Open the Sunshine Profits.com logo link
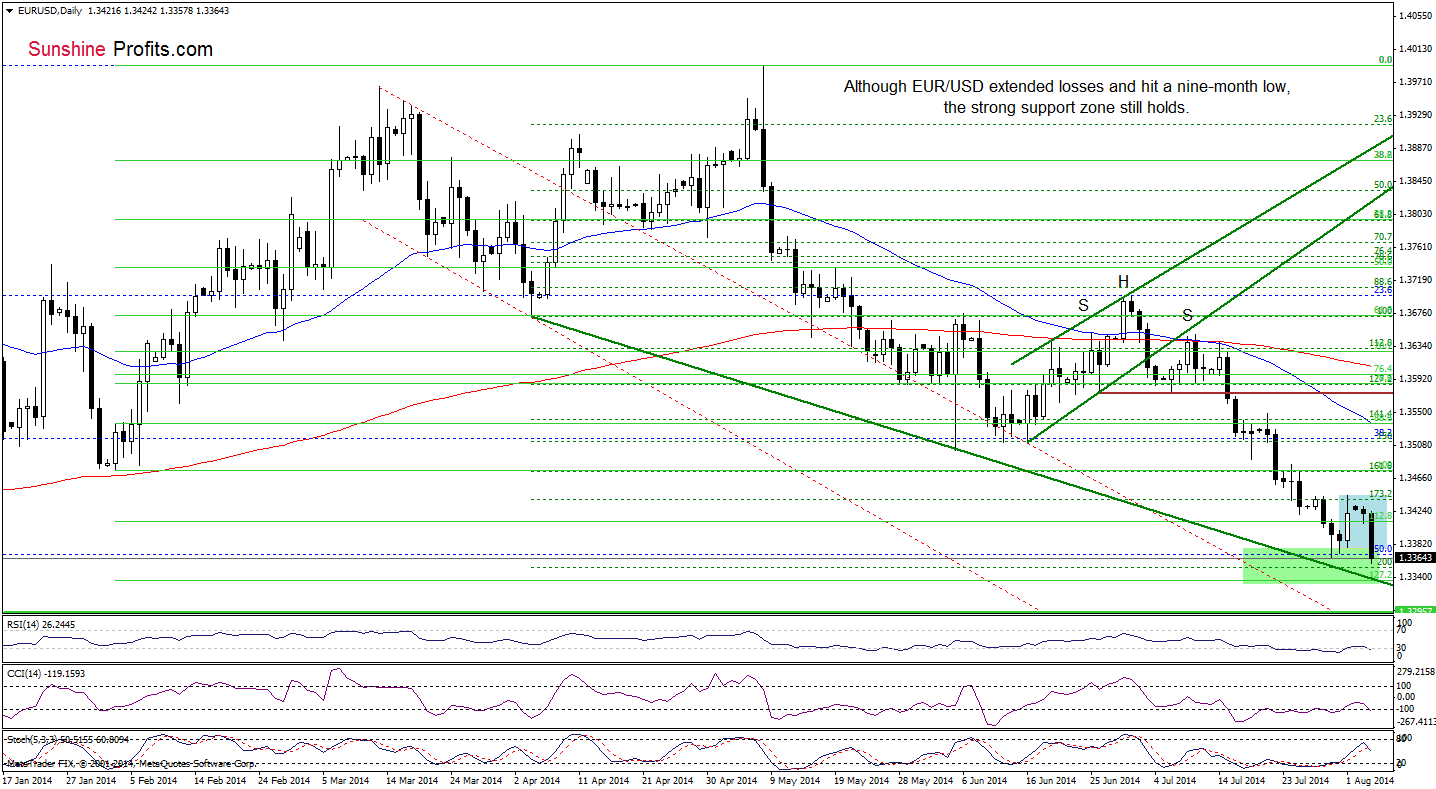 click(x=121, y=48)
